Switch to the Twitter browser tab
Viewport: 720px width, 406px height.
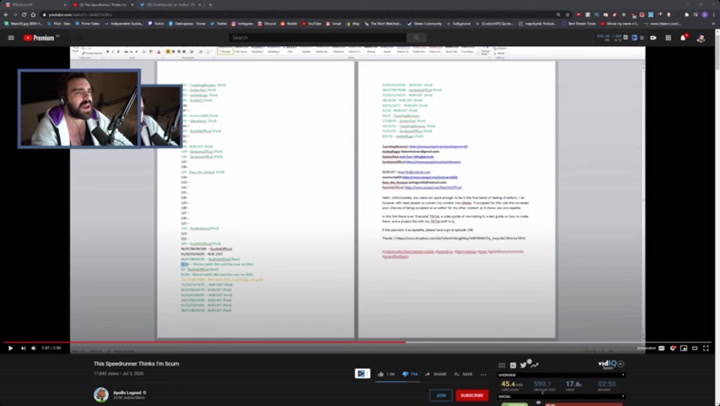(168, 5)
